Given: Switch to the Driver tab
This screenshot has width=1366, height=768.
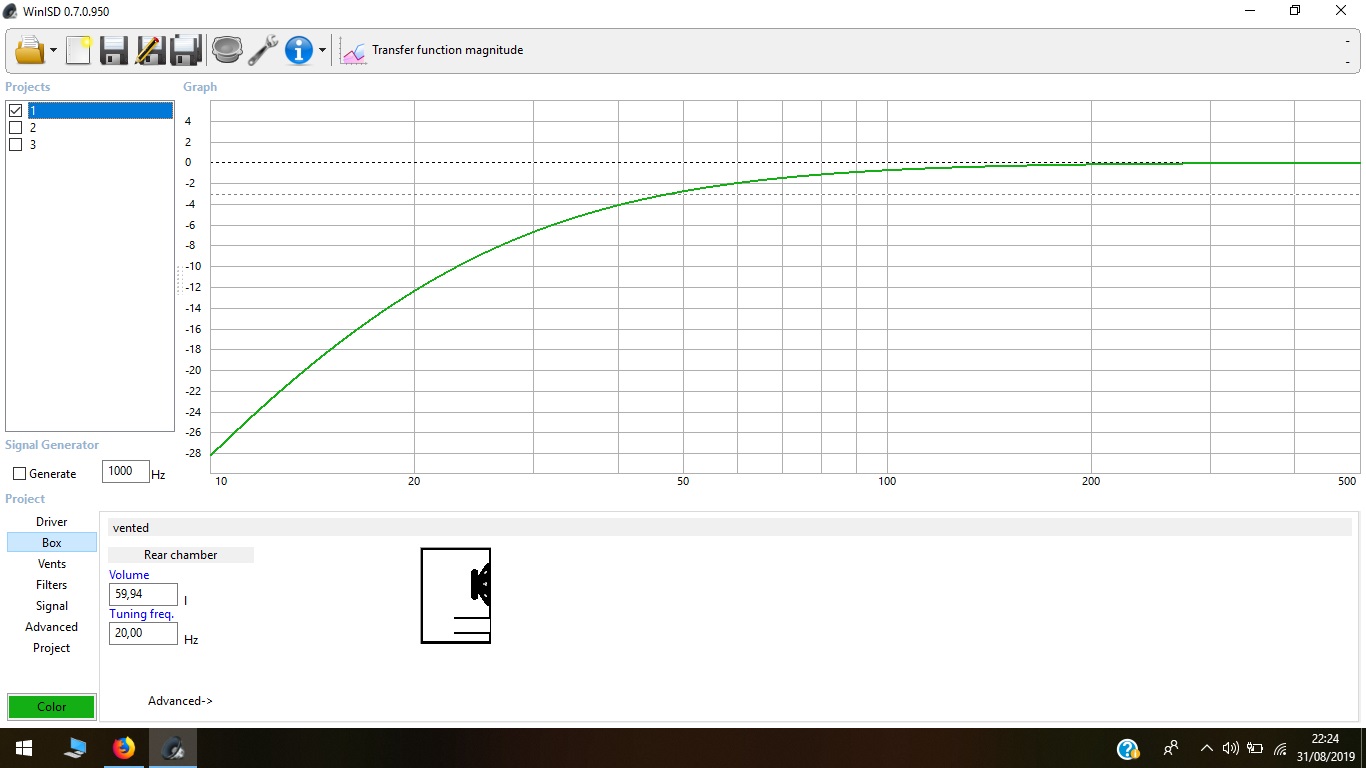Looking at the screenshot, I should (52, 522).
